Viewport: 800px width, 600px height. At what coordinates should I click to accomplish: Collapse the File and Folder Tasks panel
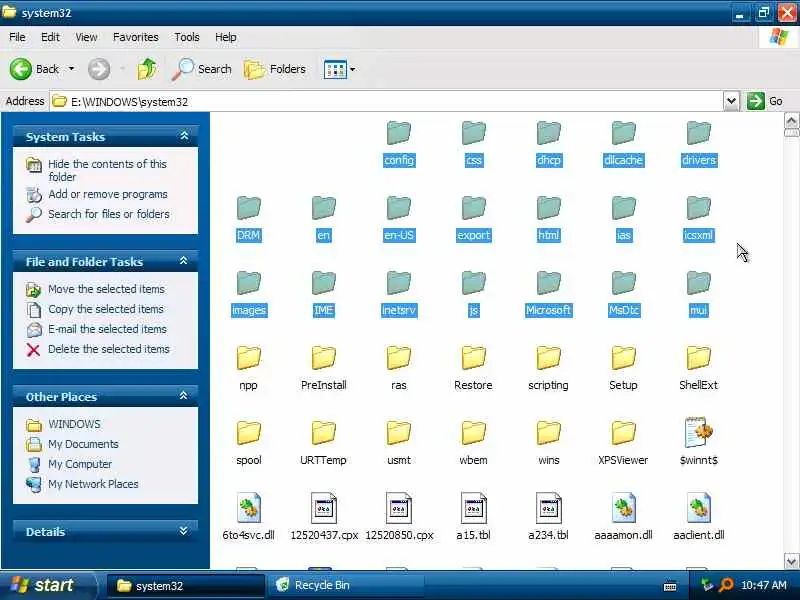pyautogui.click(x=184, y=261)
